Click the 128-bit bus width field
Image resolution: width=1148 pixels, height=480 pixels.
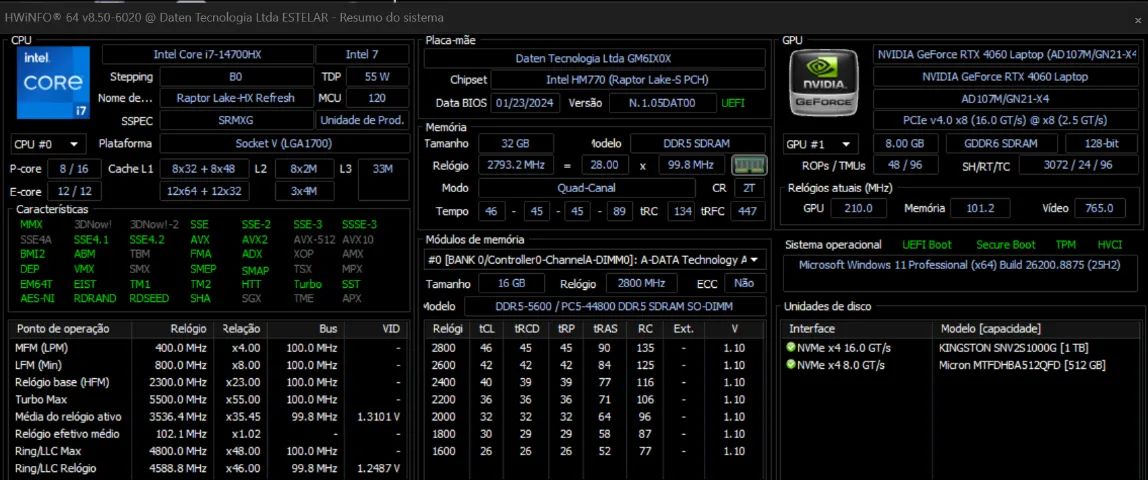click(1101, 144)
